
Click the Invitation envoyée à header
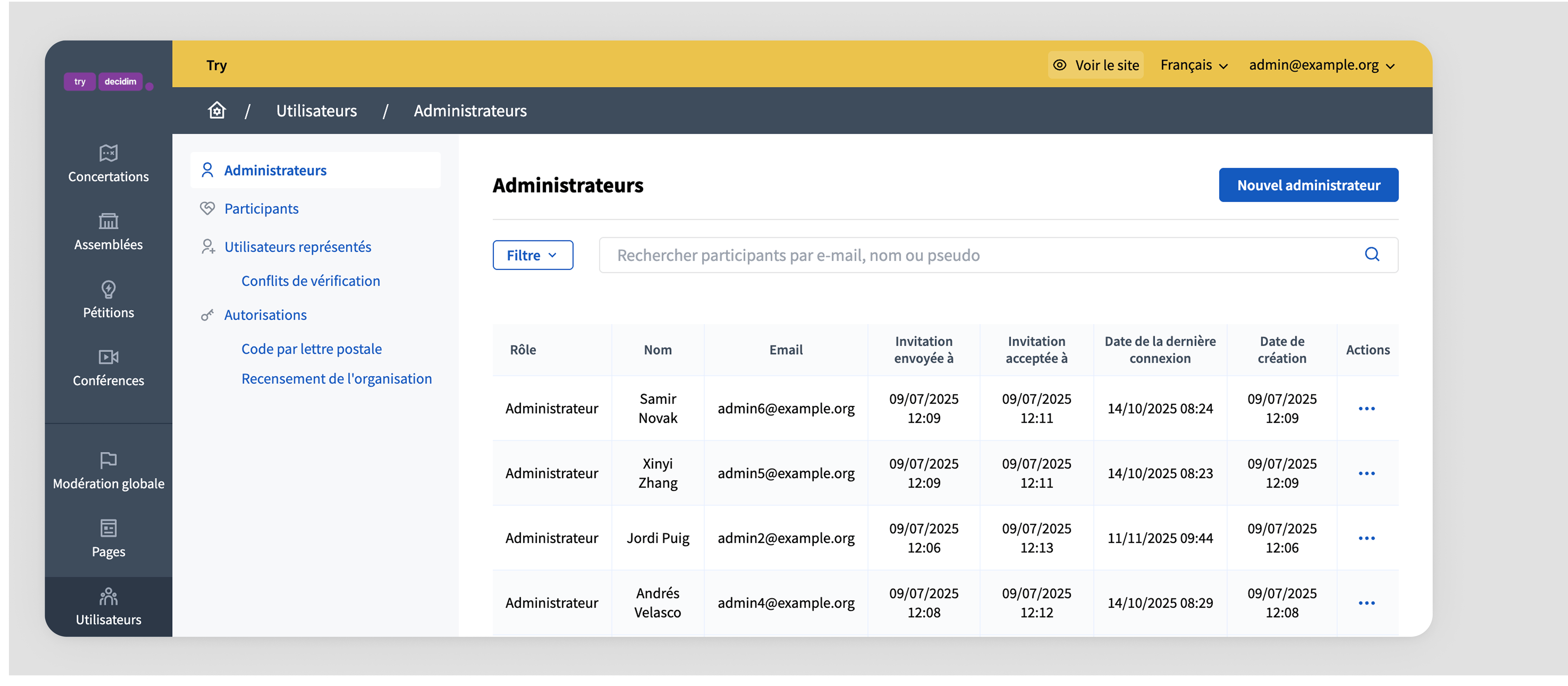pyautogui.click(x=924, y=350)
